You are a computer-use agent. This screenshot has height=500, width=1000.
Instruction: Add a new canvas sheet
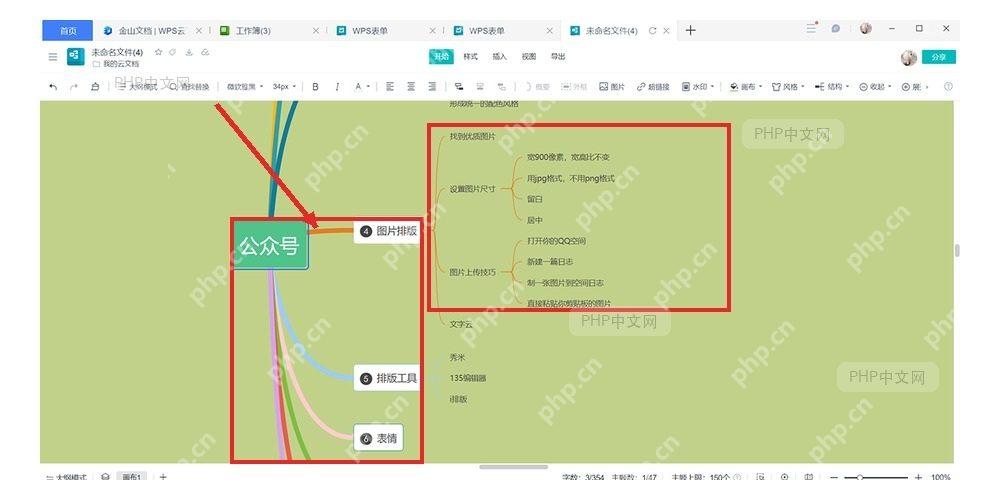pyautogui.click(x=163, y=476)
